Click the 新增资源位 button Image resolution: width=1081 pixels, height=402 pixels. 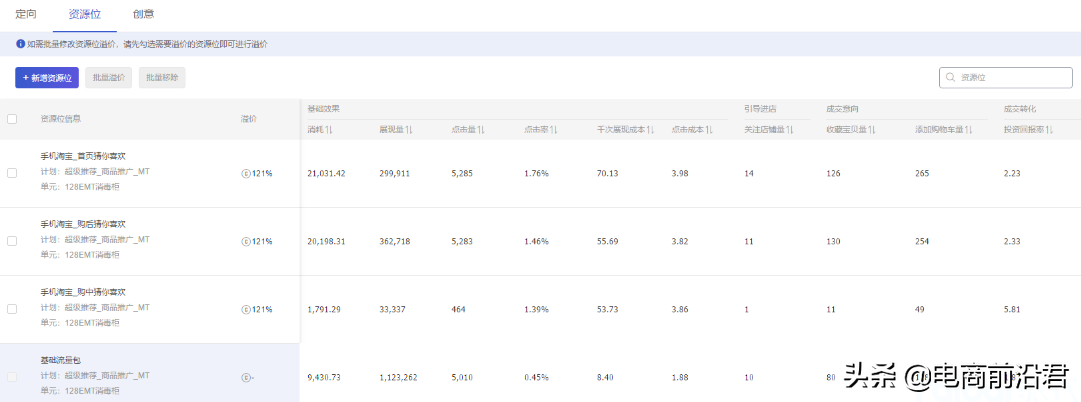[47, 77]
